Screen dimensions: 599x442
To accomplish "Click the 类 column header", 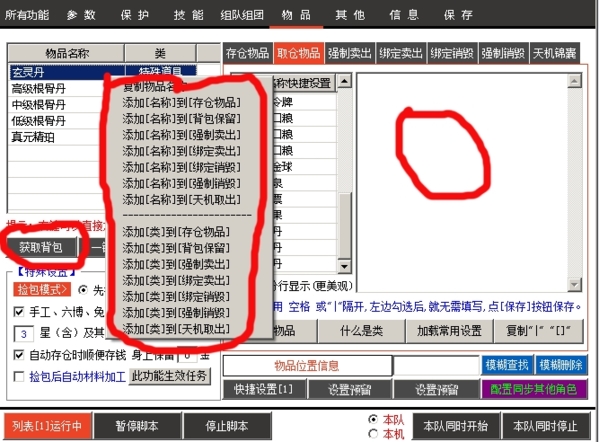I will coord(160,53).
